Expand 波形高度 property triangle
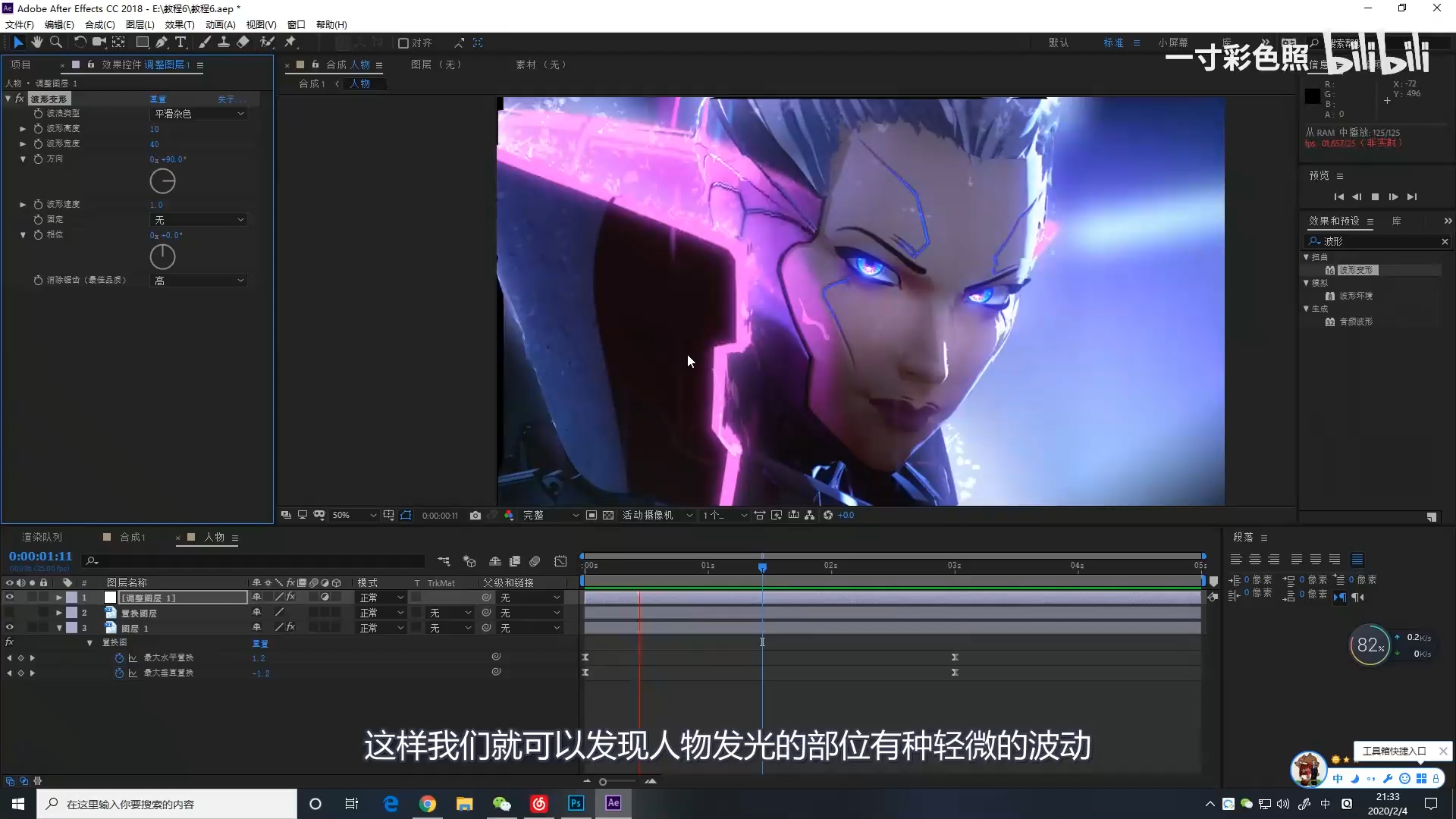Image resolution: width=1456 pixels, height=819 pixels. tap(23, 129)
